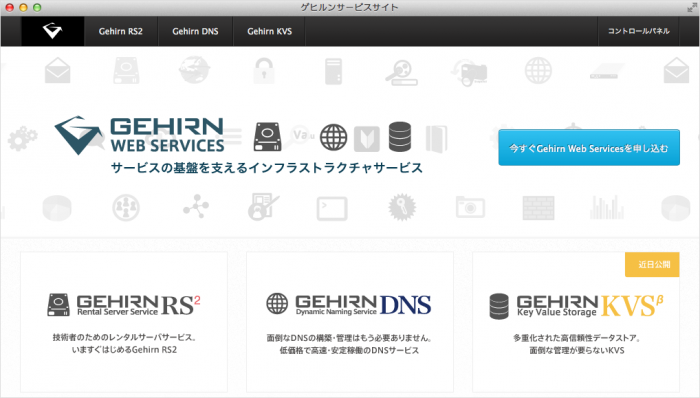Click the text 多重化された高信頼性データストア。

[x=577, y=338]
